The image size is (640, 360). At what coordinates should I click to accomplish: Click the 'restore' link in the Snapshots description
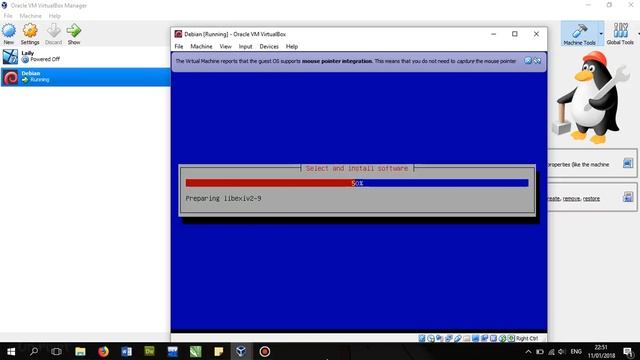click(591, 199)
